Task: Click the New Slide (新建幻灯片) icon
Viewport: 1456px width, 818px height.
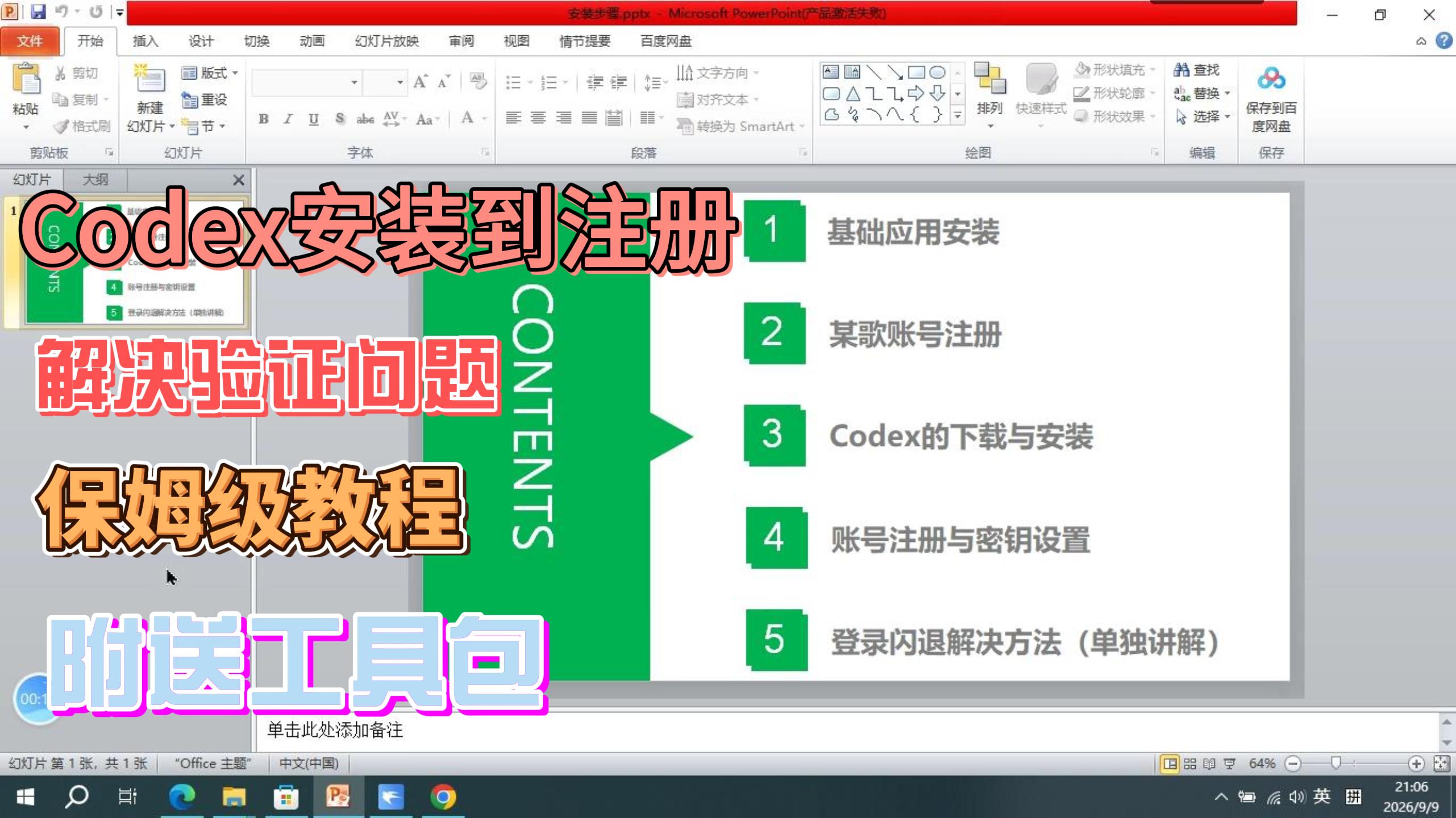Action: pyautogui.click(x=149, y=80)
